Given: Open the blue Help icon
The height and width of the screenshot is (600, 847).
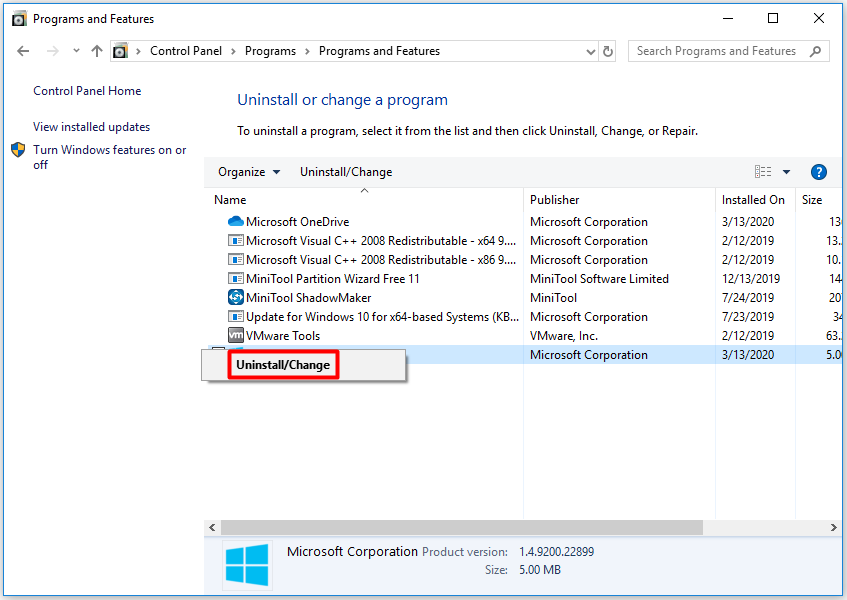Looking at the screenshot, I should coord(818,172).
